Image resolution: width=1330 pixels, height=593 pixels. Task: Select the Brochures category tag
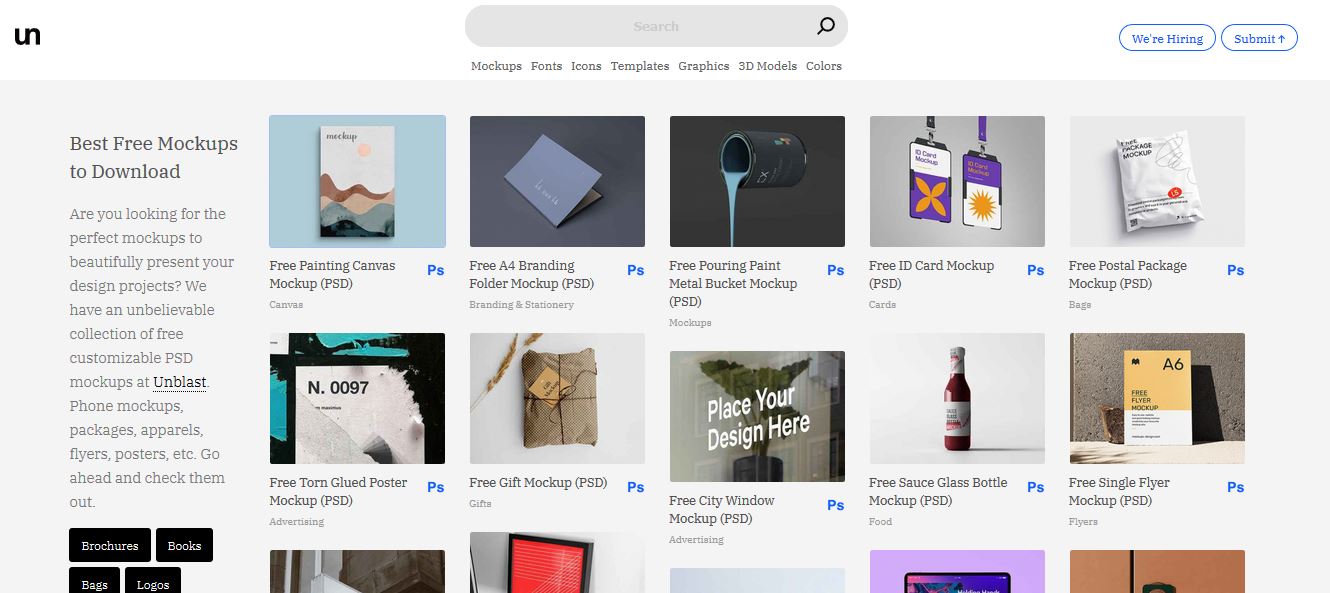[110, 546]
